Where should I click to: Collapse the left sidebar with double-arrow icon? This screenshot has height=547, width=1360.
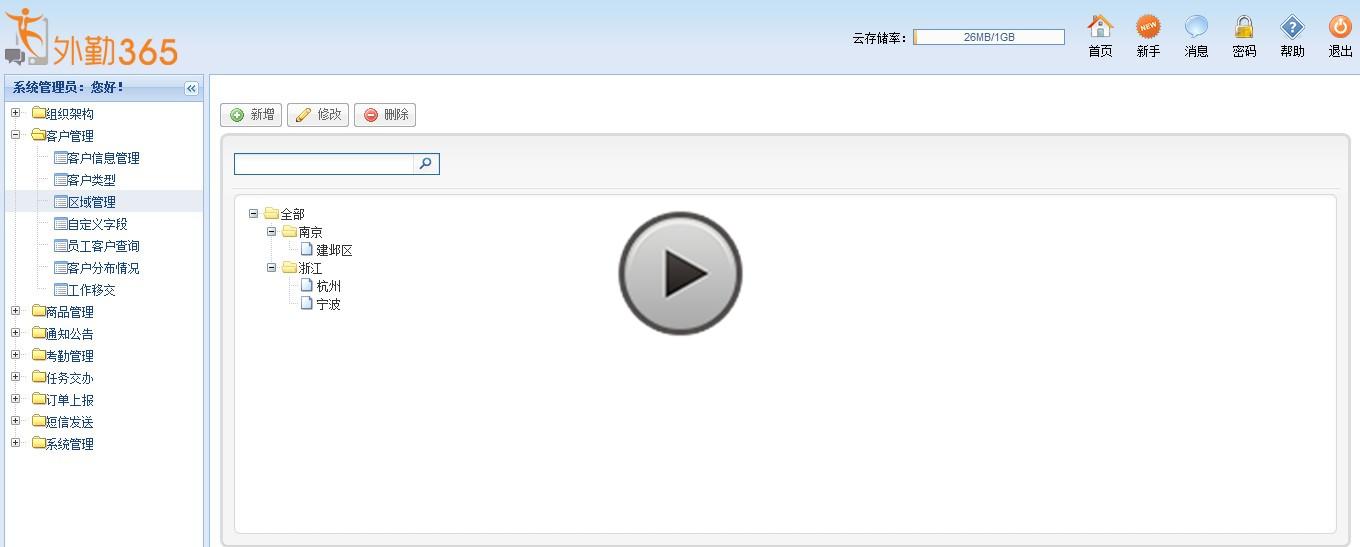point(191,88)
